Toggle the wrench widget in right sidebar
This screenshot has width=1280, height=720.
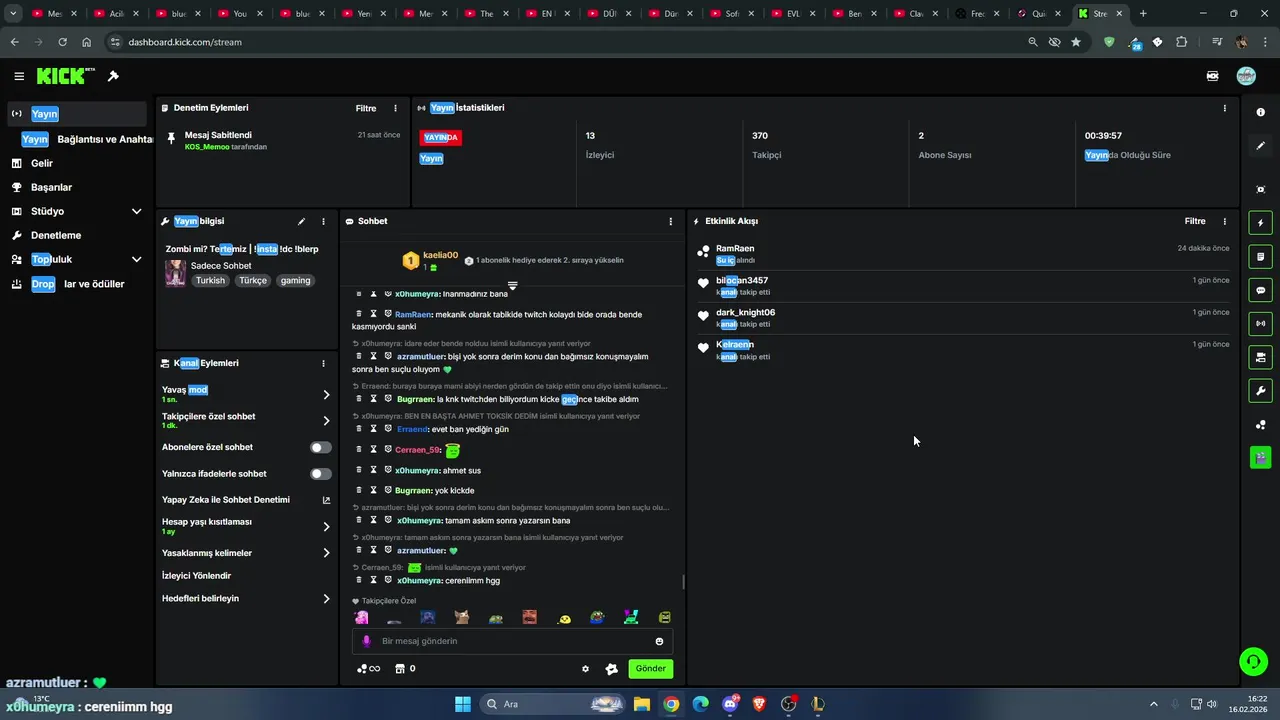[1260, 390]
